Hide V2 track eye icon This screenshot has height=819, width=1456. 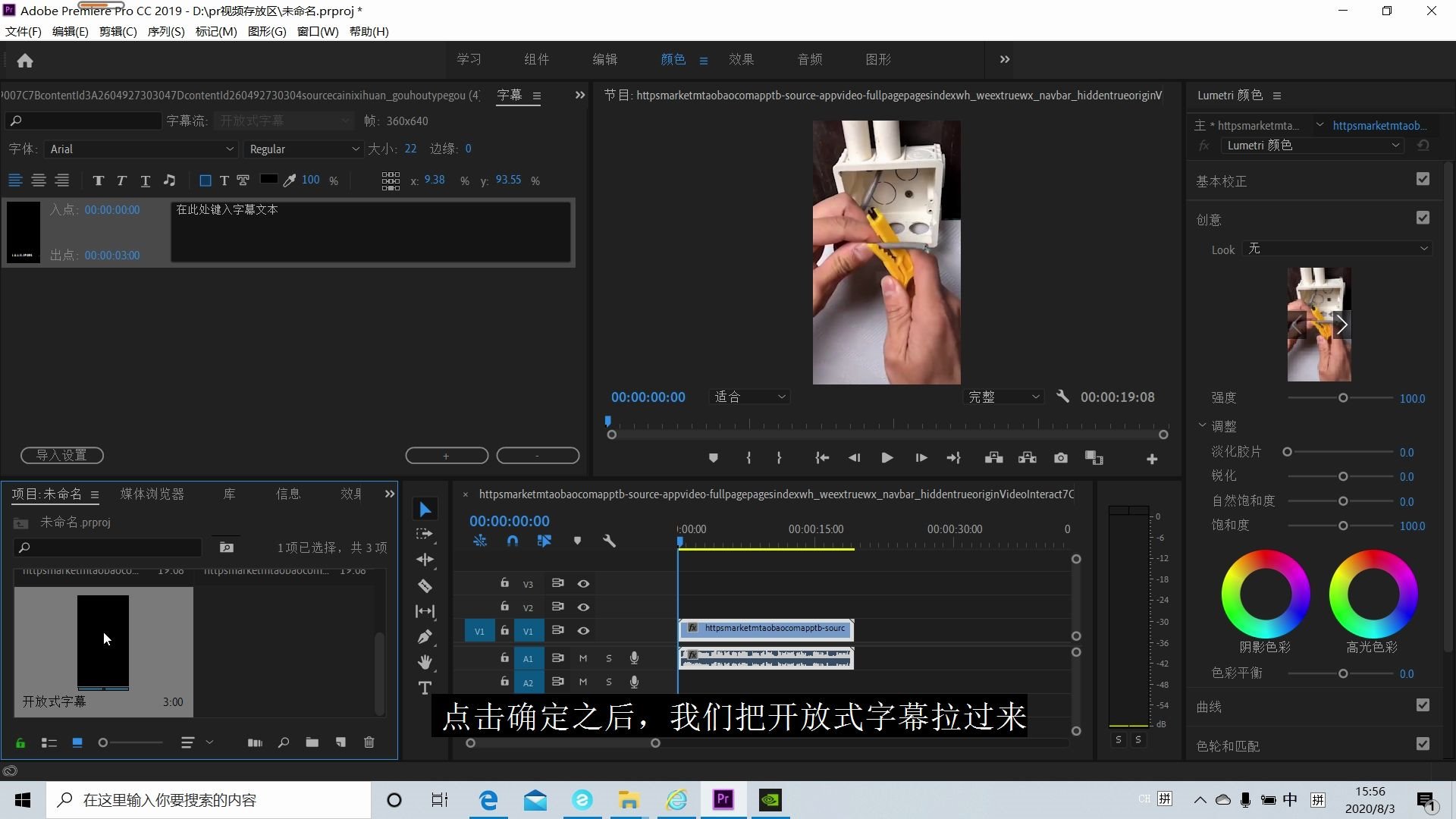583,607
